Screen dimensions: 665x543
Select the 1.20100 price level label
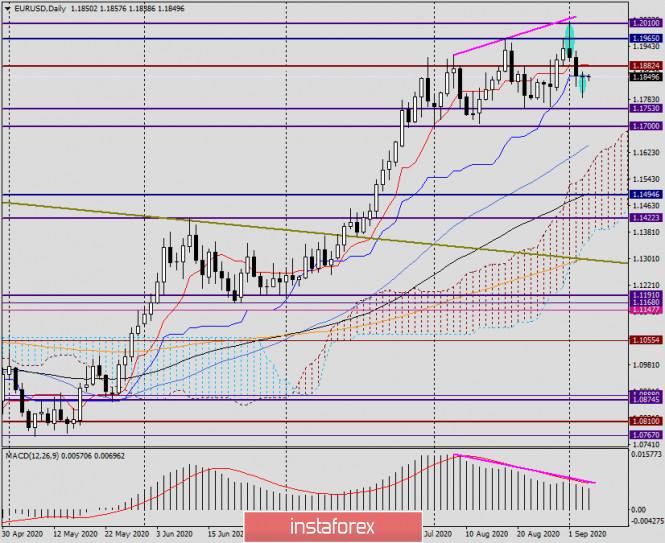tap(645, 23)
